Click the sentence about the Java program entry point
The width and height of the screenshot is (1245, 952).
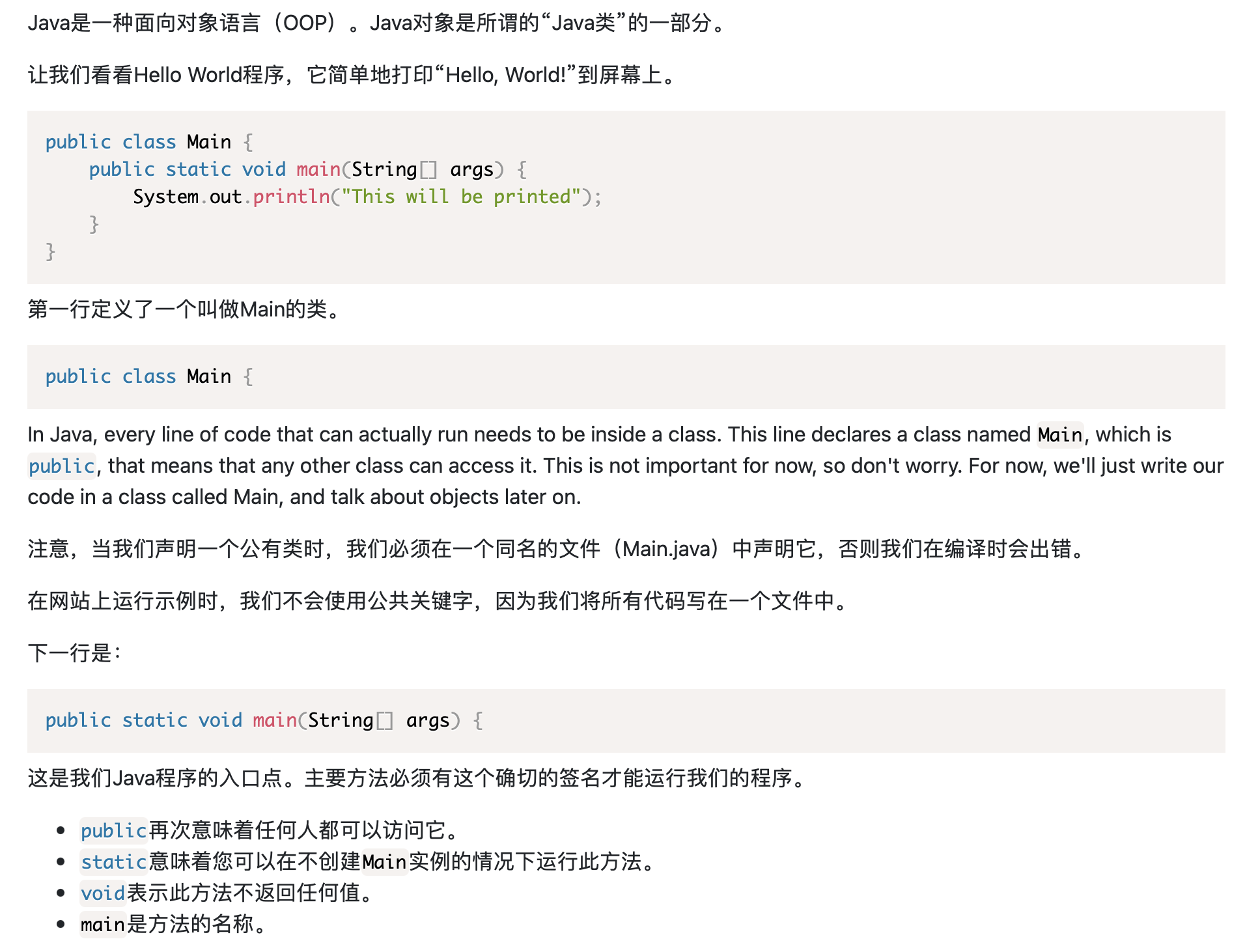pos(417,778)
